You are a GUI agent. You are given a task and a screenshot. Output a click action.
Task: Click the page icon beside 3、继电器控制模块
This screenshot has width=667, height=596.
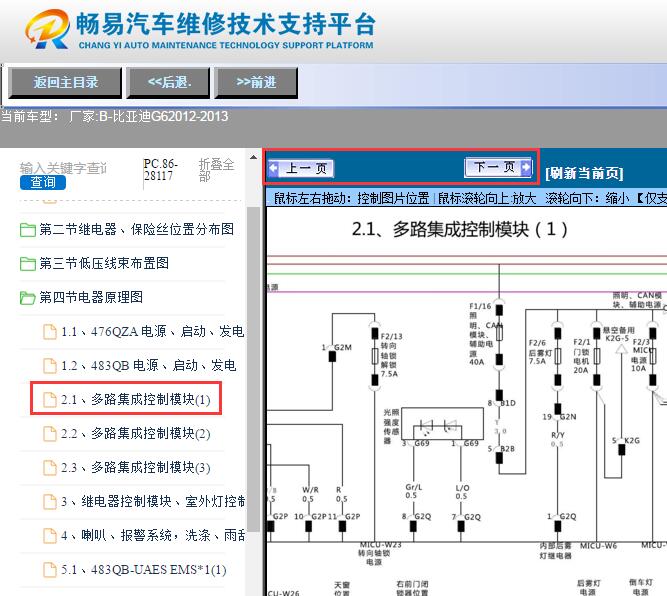click(50, 502)
